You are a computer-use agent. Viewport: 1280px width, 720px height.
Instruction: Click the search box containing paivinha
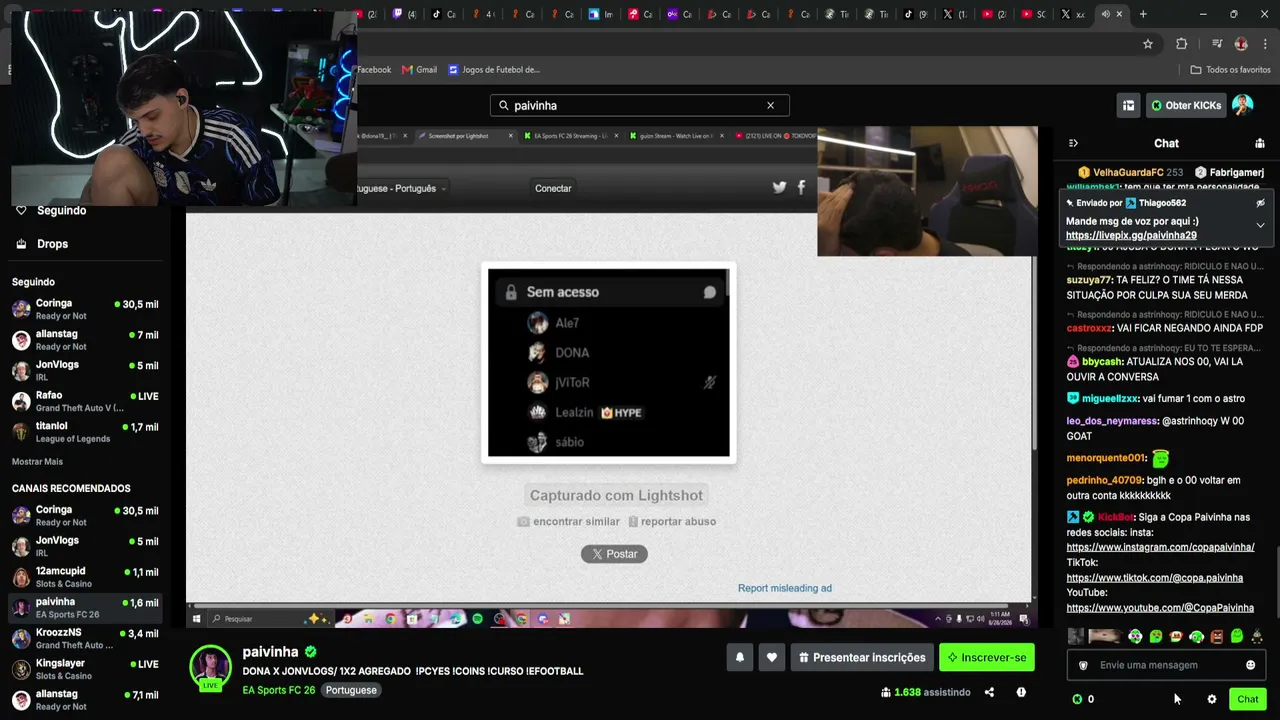click(639, 105)
